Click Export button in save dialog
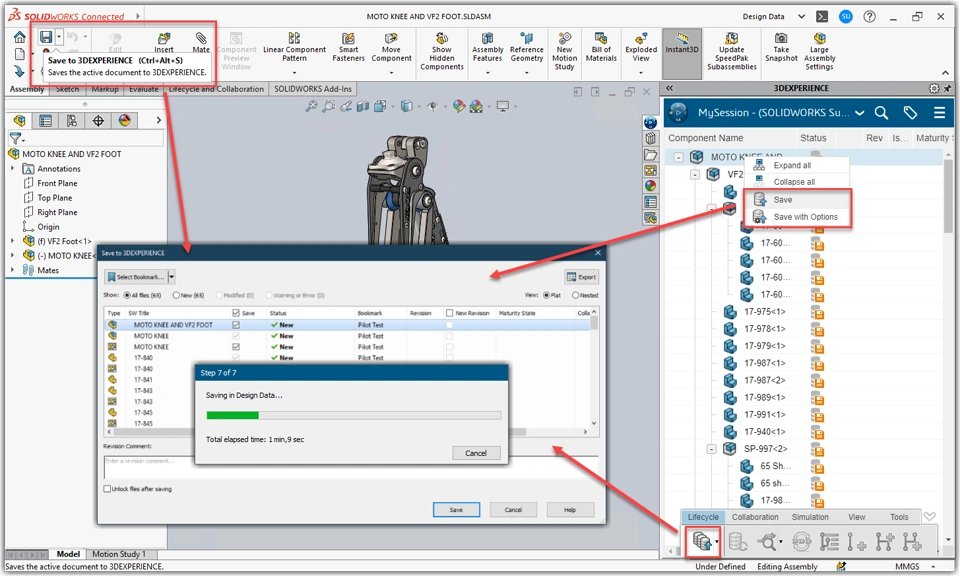This screenshot has width=960, height=576. (581, 277)
